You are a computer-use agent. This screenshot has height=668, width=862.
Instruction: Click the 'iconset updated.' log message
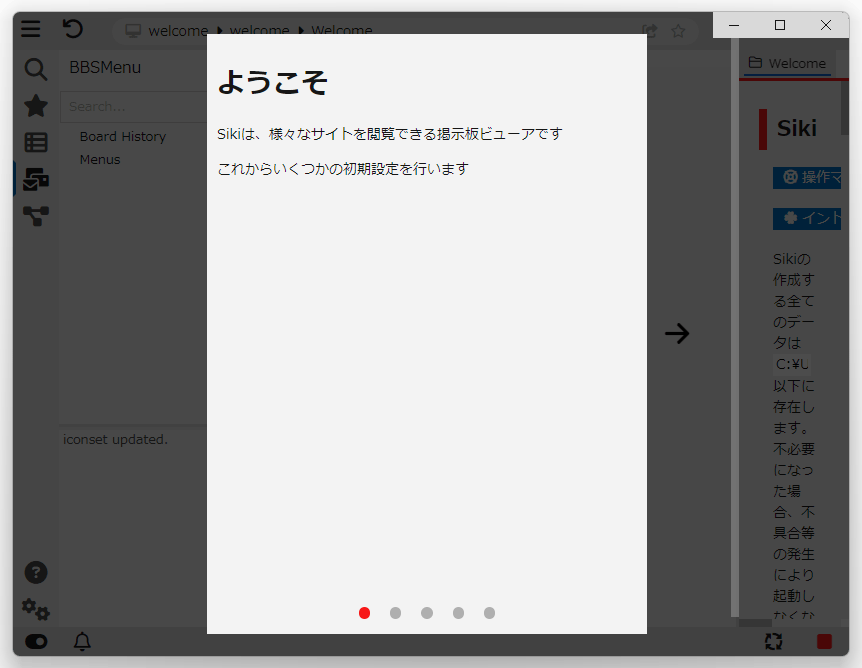[x=115, y=439]
